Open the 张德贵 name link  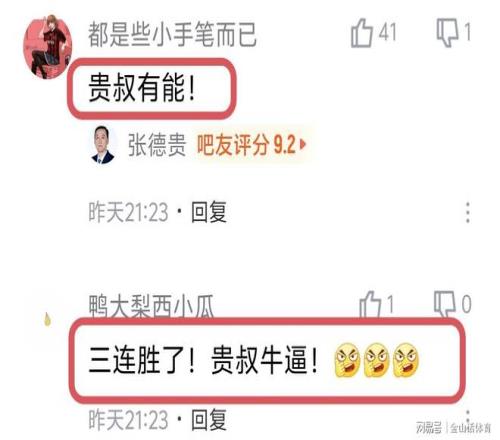pos(157,145)
